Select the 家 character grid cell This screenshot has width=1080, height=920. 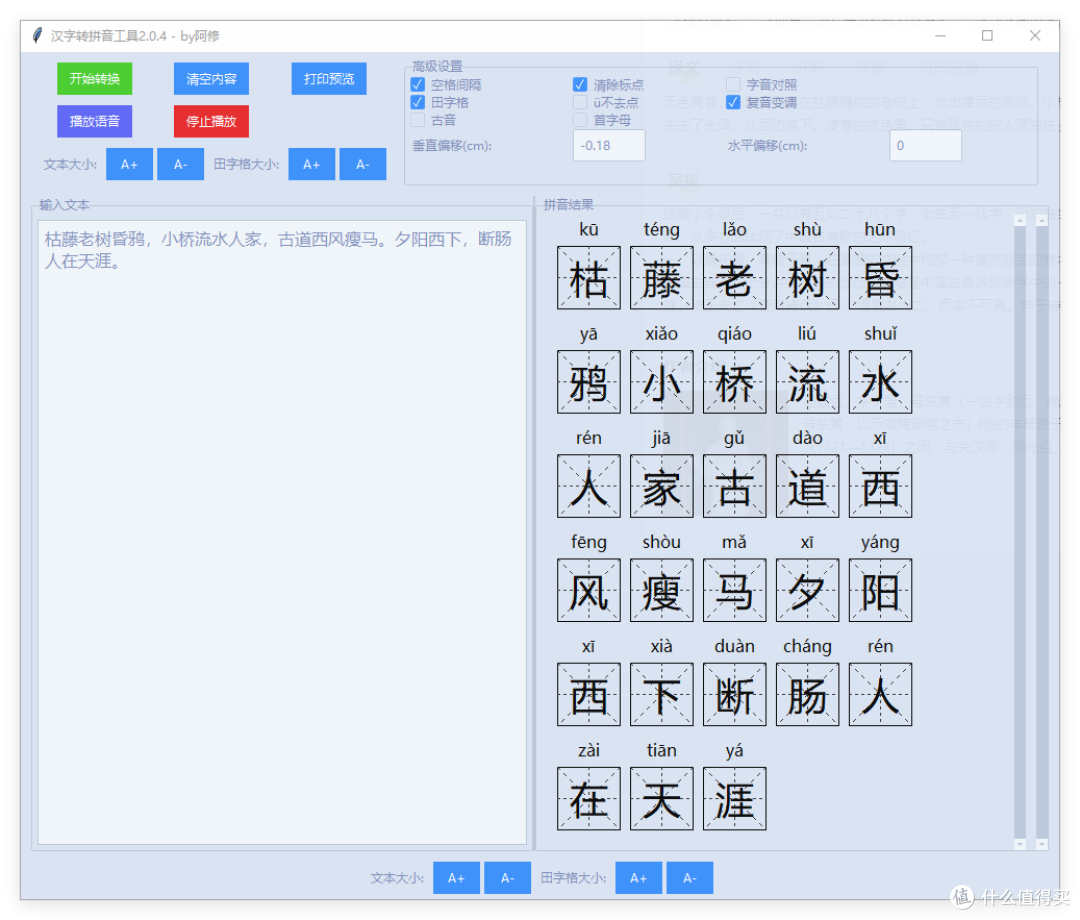pyautogui.click(x=661, y=486)
